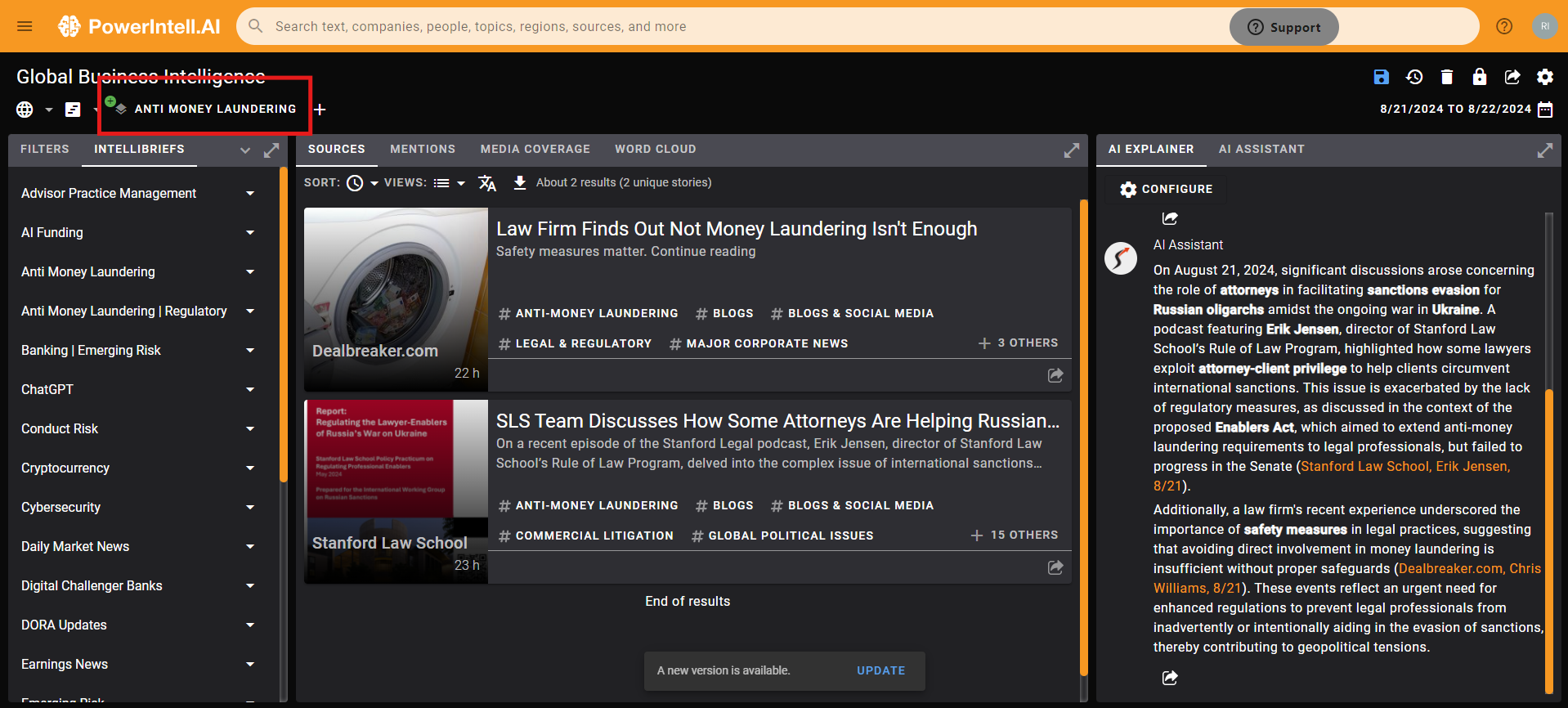This screenshot has height=708, width=1568.
Task: Open the globe dropdown arrow
Action: pos(48,110)
